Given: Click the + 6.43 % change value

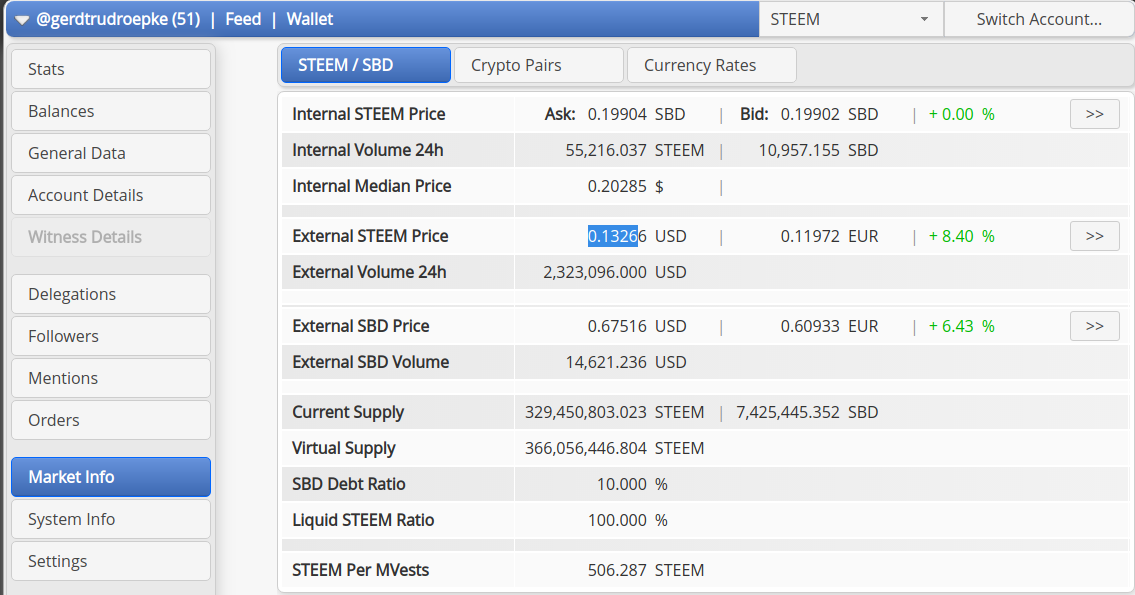Looking at the screenshot, I should point(962,326).
